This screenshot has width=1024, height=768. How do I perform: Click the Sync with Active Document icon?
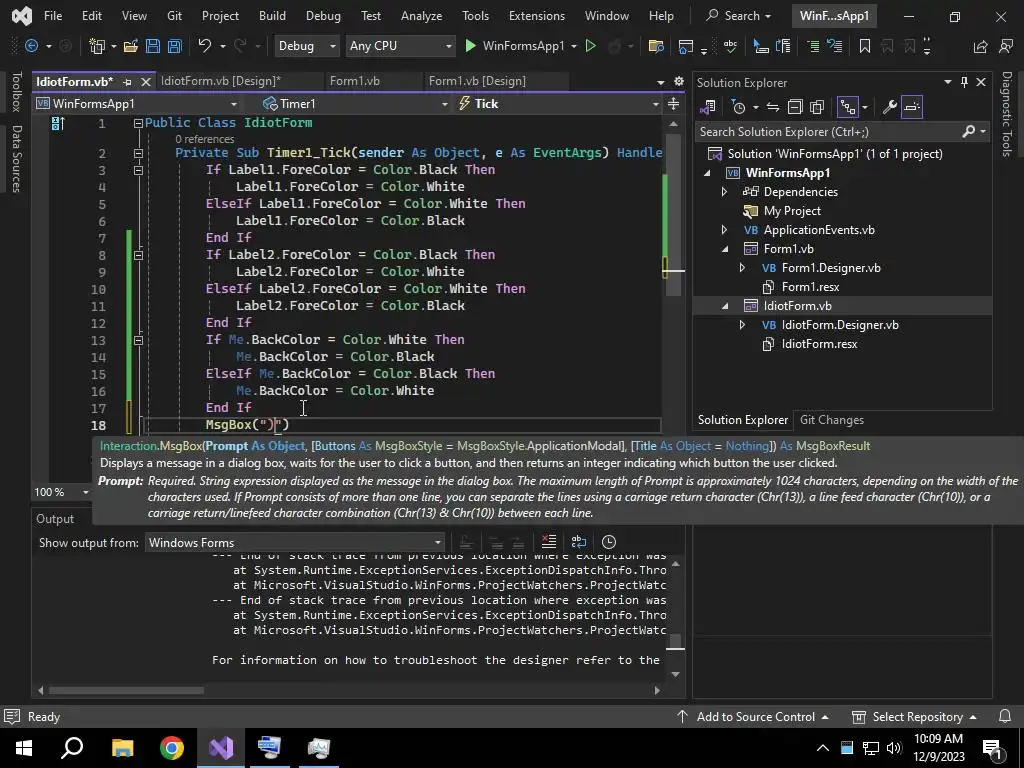tap(773, 107)
